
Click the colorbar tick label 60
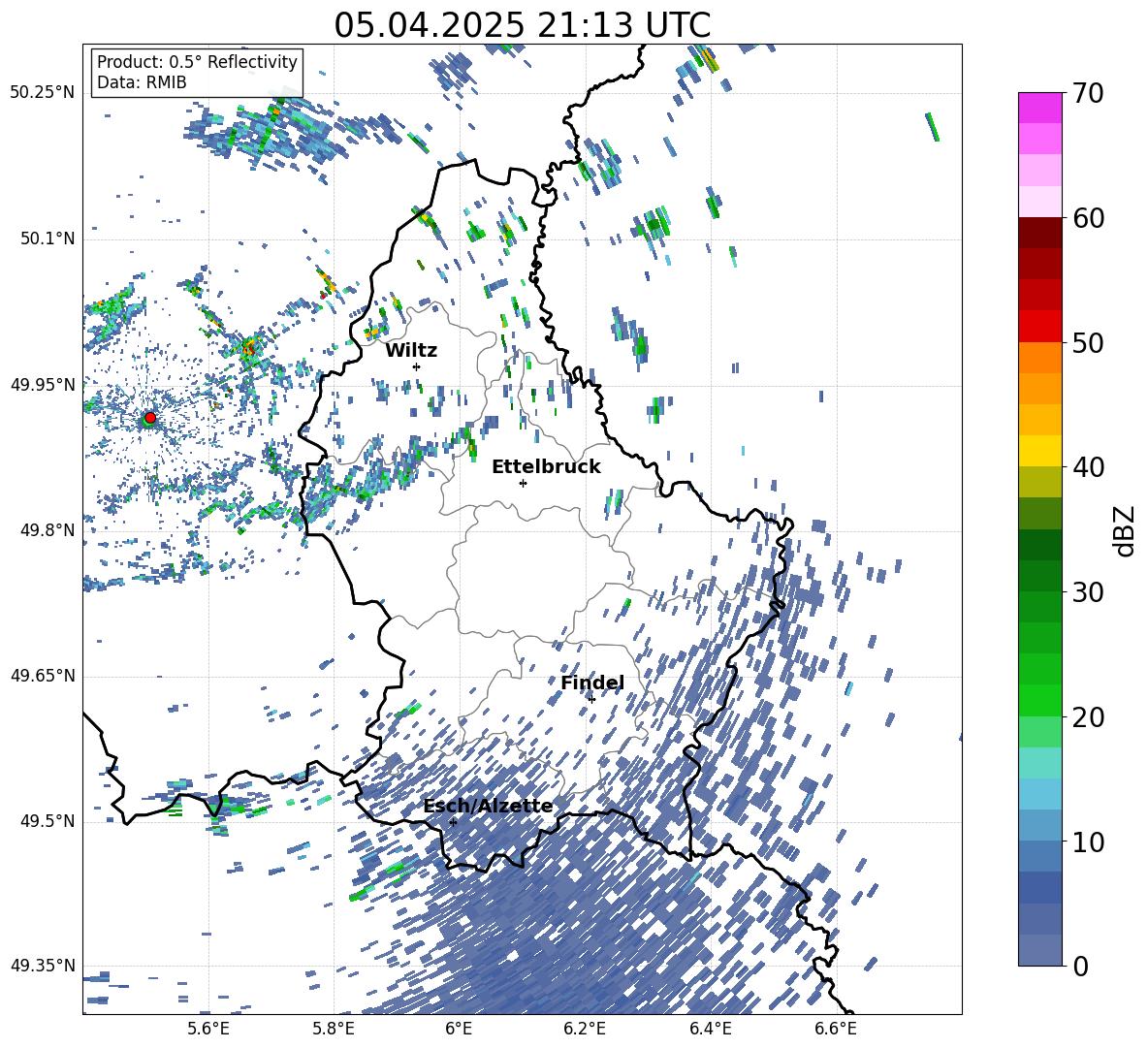tap(1087, 218)
